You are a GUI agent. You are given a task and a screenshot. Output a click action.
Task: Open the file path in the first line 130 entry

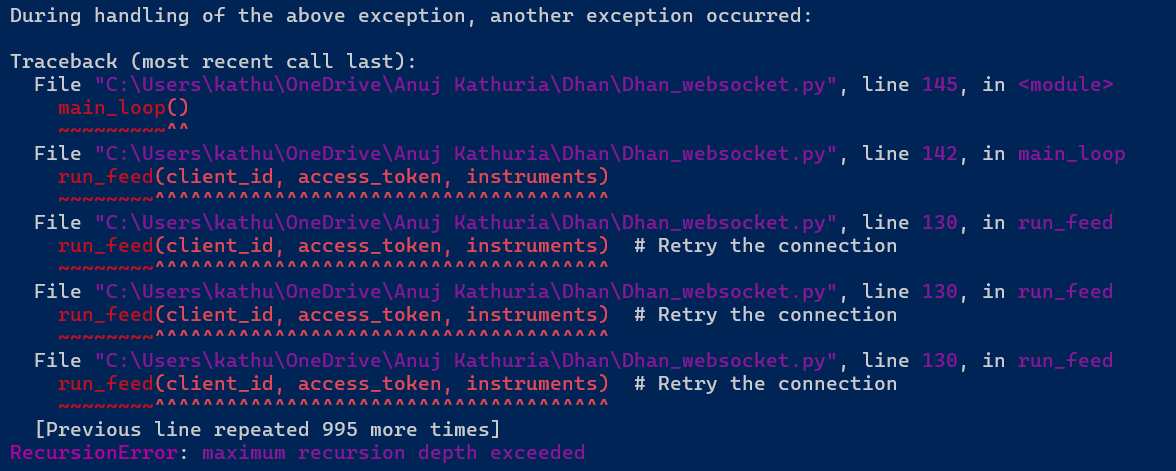[465, 223]
